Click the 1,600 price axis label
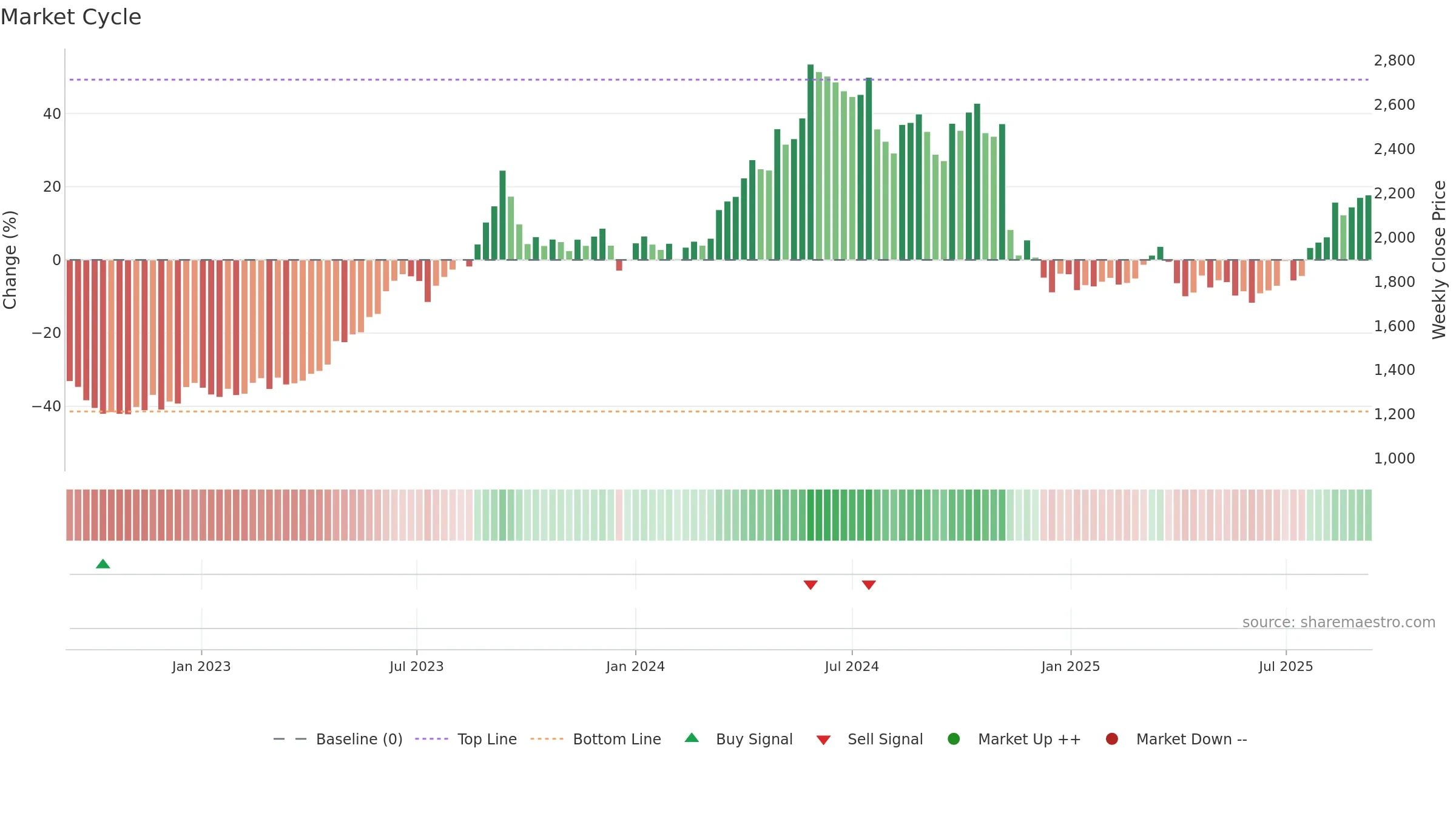 coord(1394,326)
